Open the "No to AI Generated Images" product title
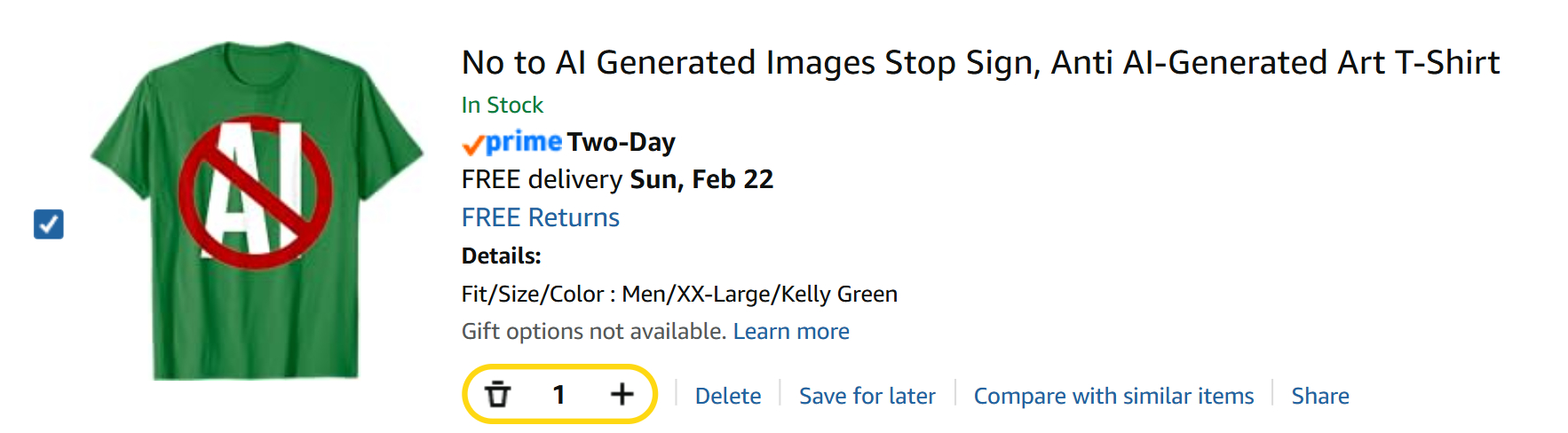The height and width of the screenshot is (433, 1568). pyautogui.click(x=980, y=63)
